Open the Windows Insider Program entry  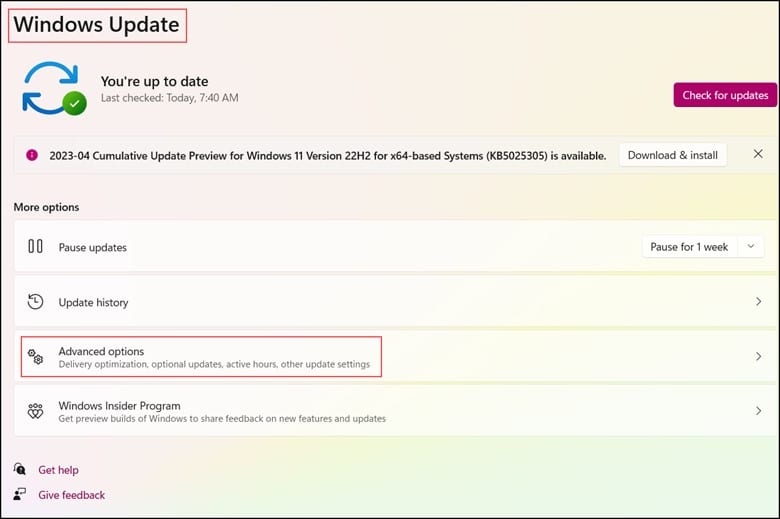[x=396, y=411]
